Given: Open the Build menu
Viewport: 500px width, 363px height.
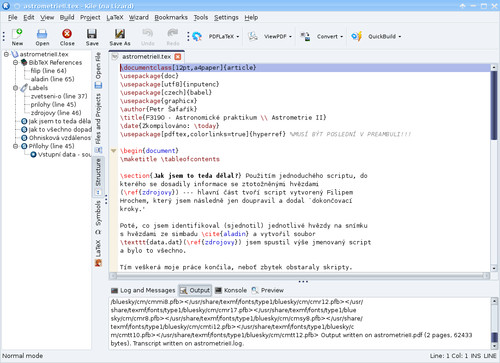Looking at the screenshot, I should click(67, 17).
